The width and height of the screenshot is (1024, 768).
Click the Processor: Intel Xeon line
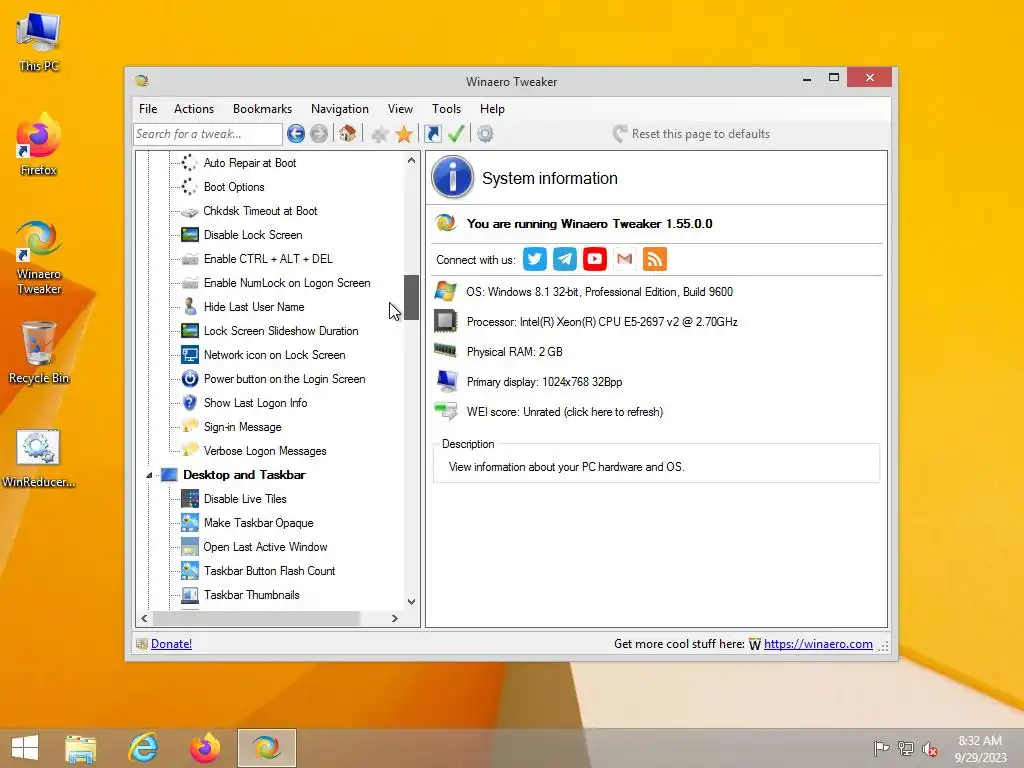(601, 322)
